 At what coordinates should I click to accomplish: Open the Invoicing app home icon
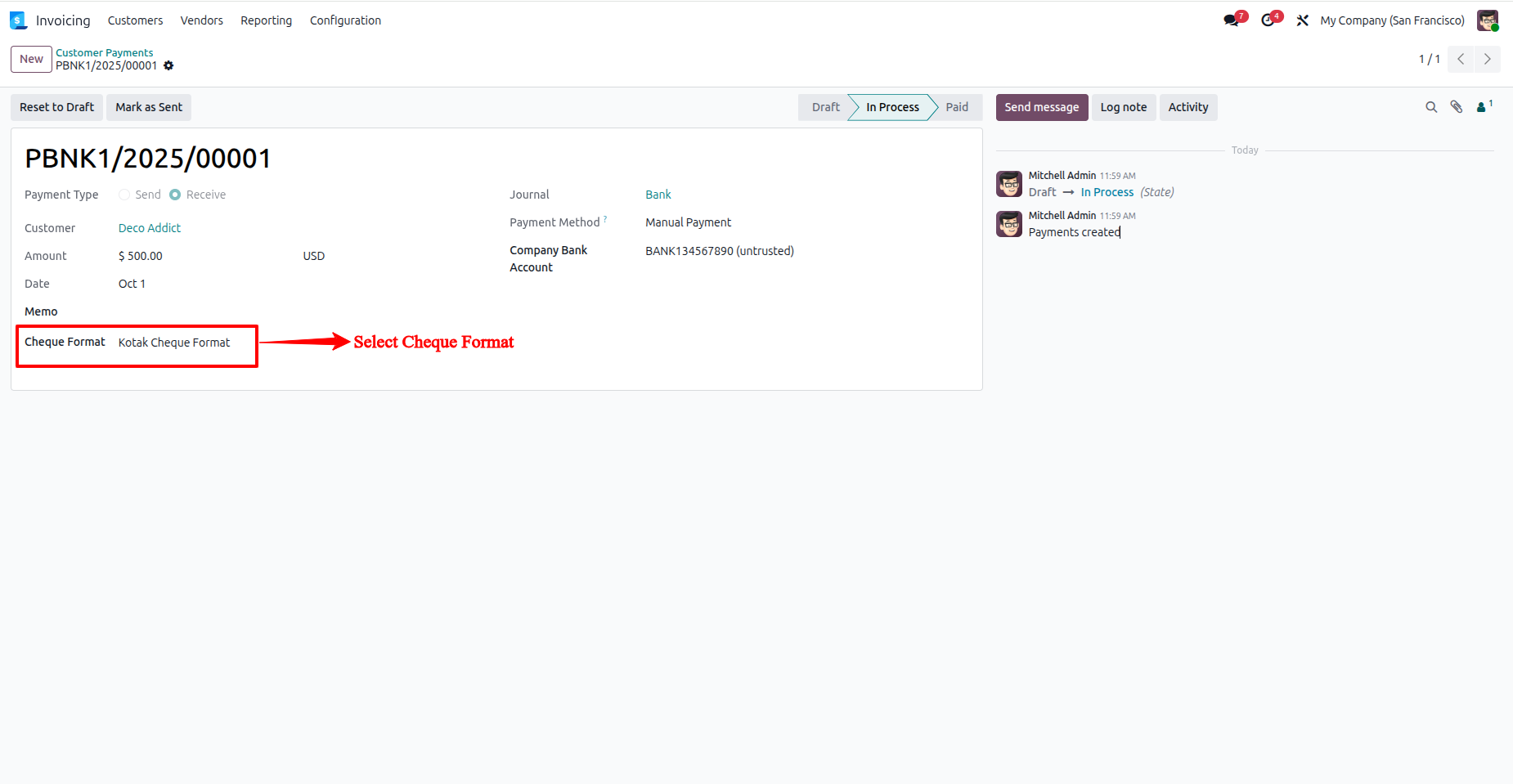(x=18, y=20)
